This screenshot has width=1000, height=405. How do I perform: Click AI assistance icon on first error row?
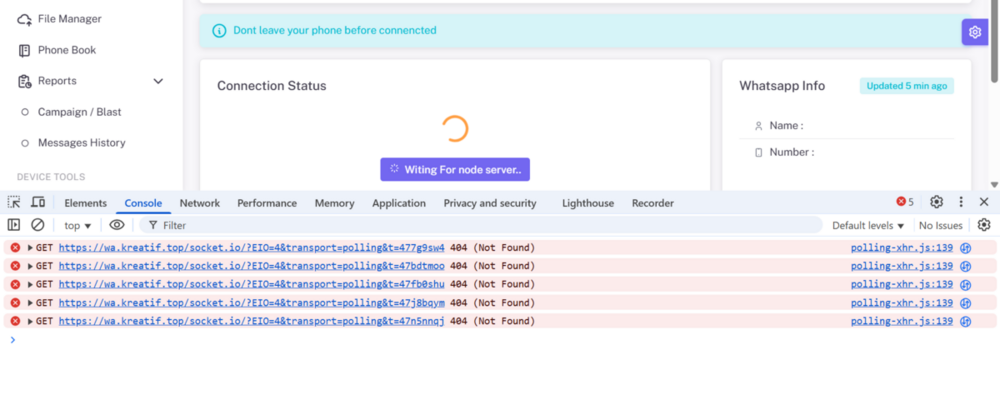(x=966, y=248)
